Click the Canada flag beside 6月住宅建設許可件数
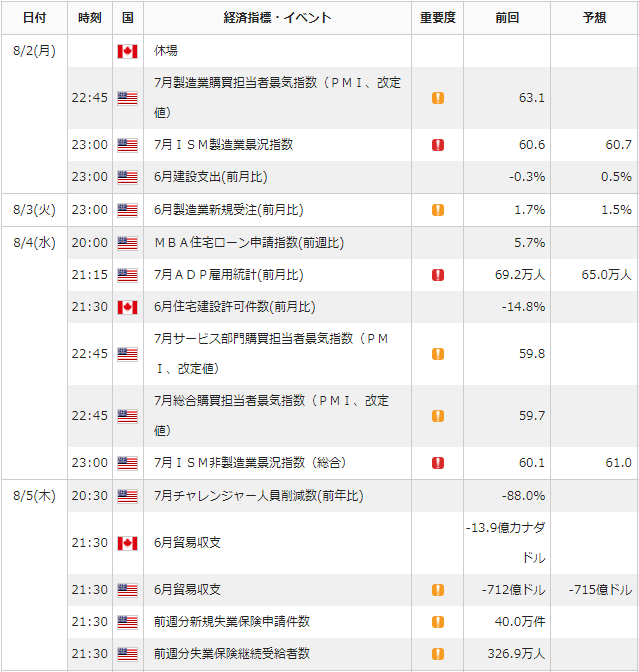This screenshot has width=639, height=672. [x=127, y=307]
